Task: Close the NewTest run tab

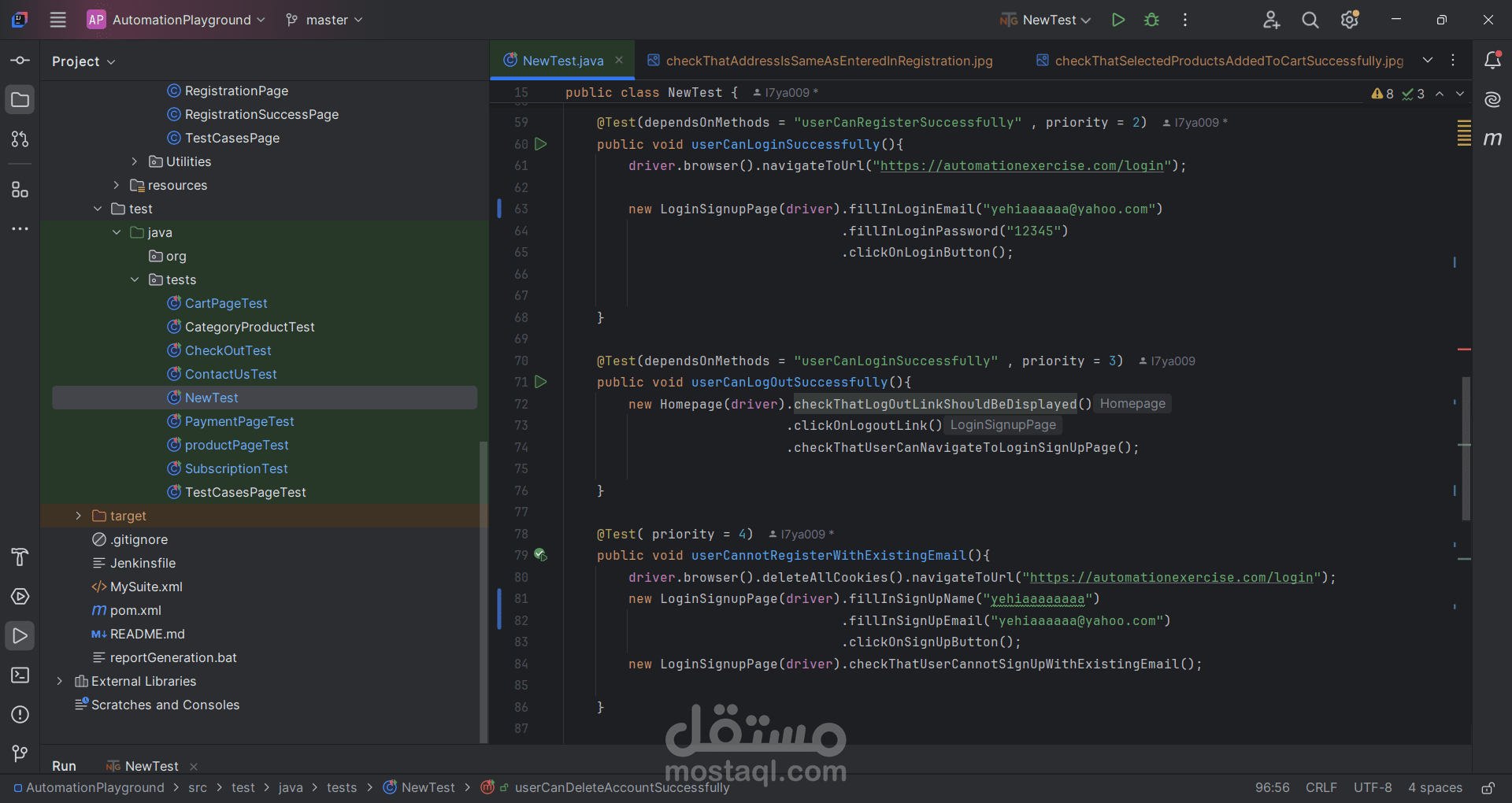Action: tap(194, 767)
